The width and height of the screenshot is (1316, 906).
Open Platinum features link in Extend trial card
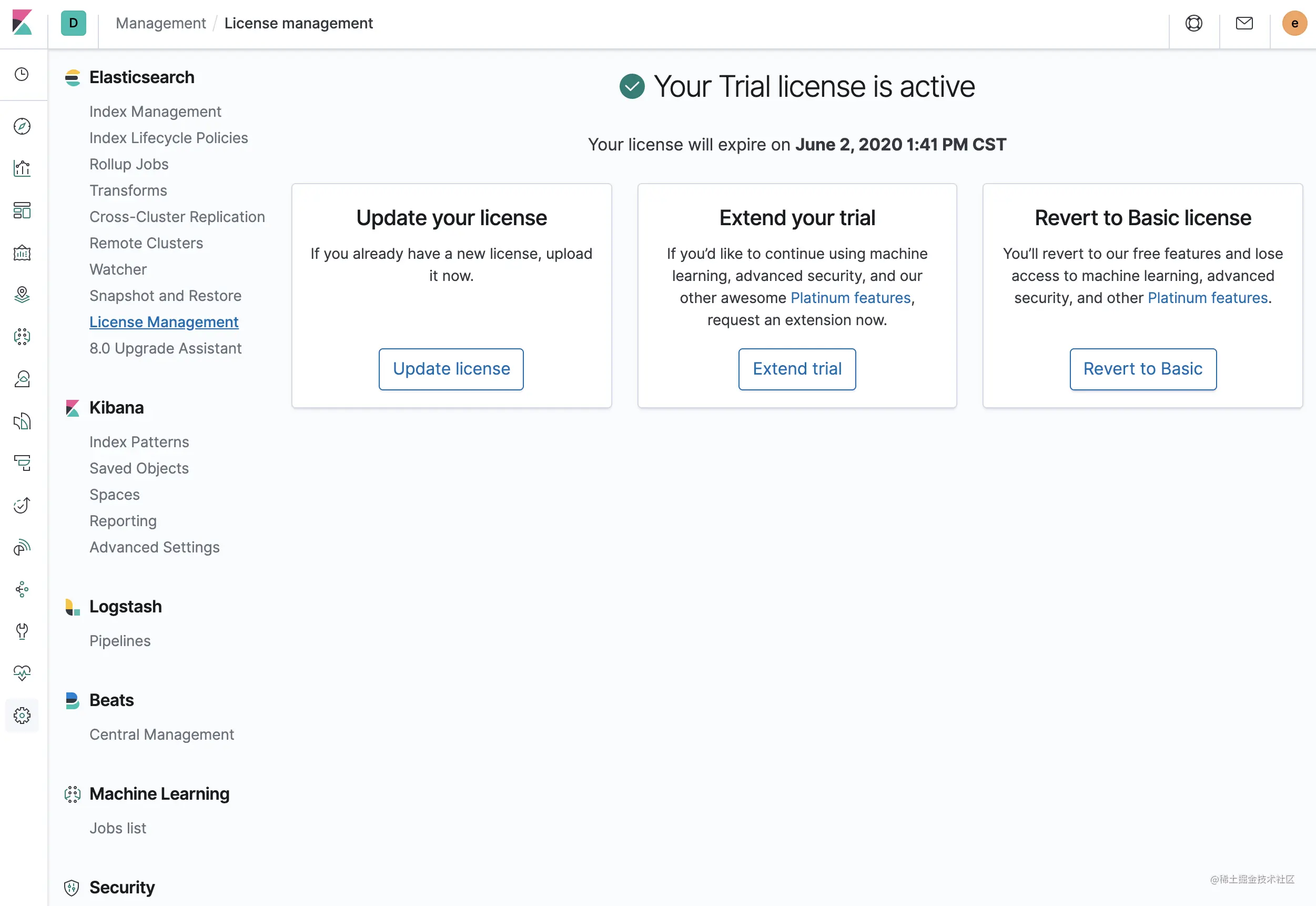(850, 298)
